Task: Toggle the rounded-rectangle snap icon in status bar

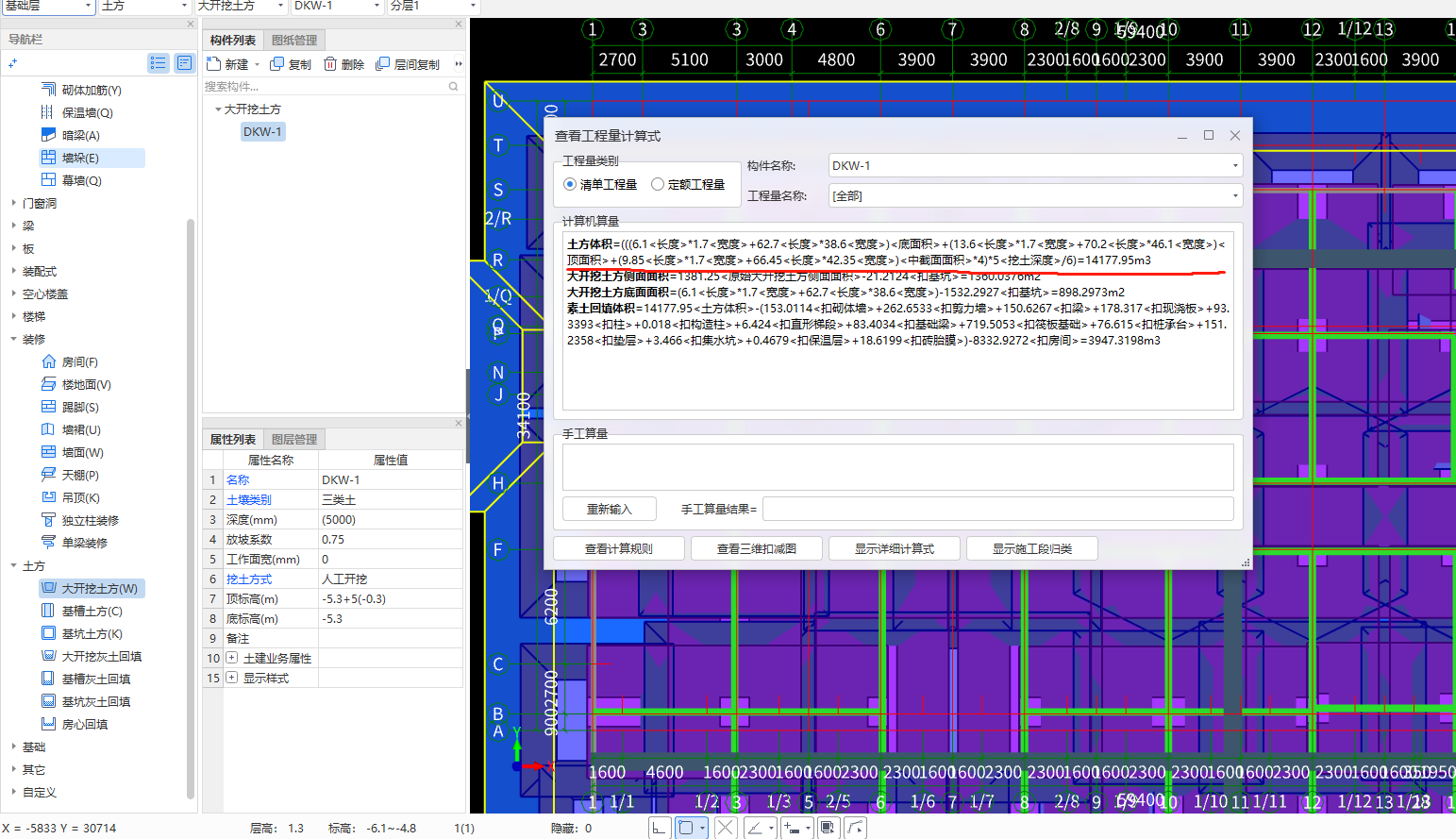Action: pyautogui.click(x=686, y=828)
